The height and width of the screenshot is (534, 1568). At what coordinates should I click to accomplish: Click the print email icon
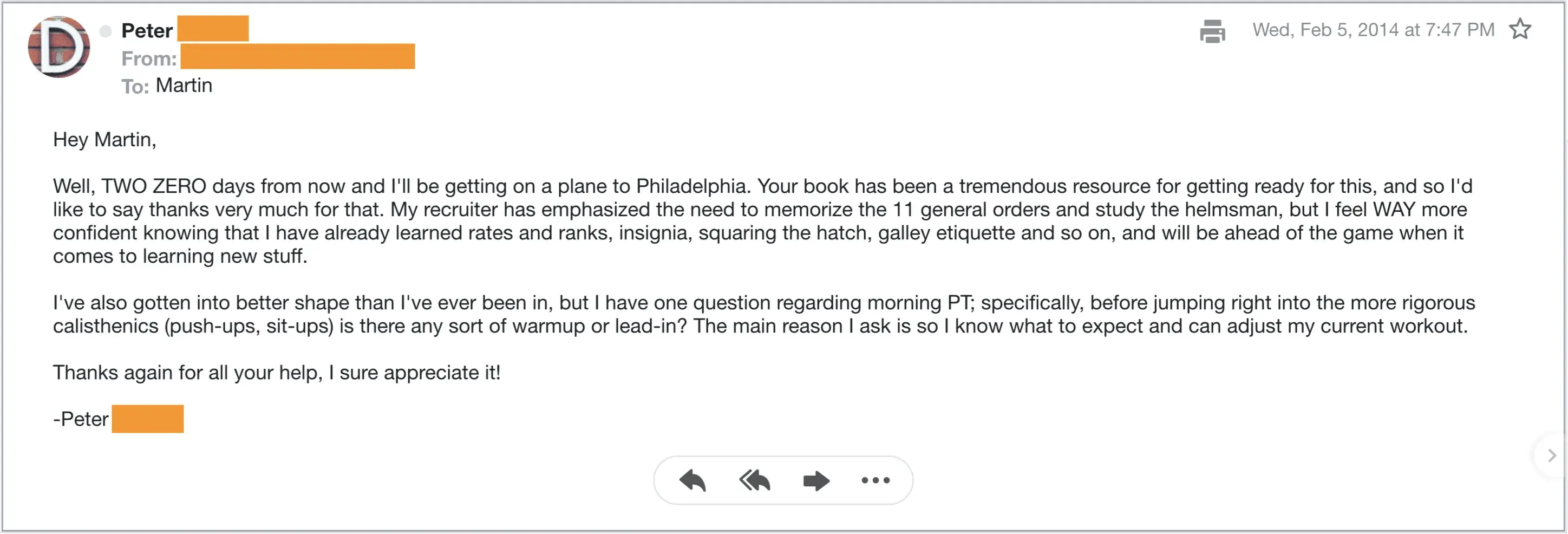pos(1212,31)
